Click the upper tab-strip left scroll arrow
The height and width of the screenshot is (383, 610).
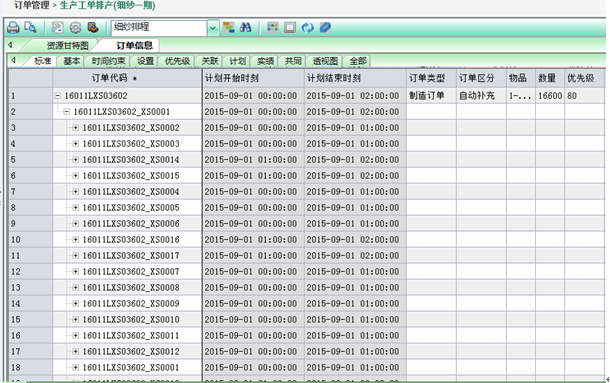(x=11, y=45)
